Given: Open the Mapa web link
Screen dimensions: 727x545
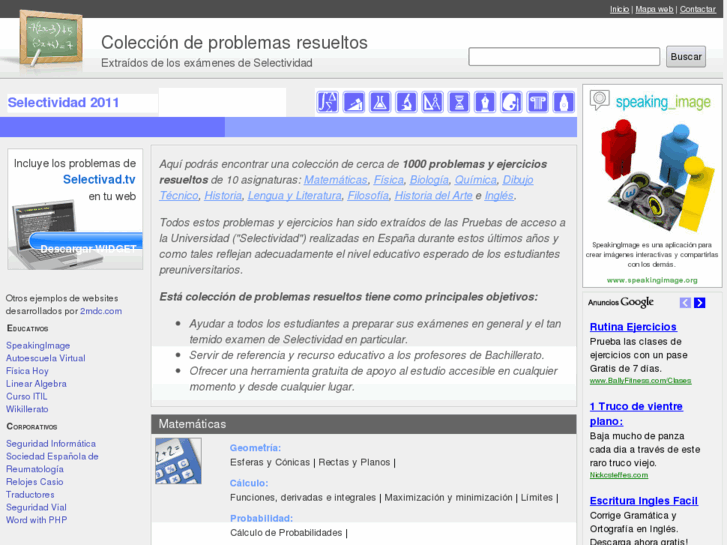Looking at the screenshot, I should pyautogui.click(x=654, y=9).
